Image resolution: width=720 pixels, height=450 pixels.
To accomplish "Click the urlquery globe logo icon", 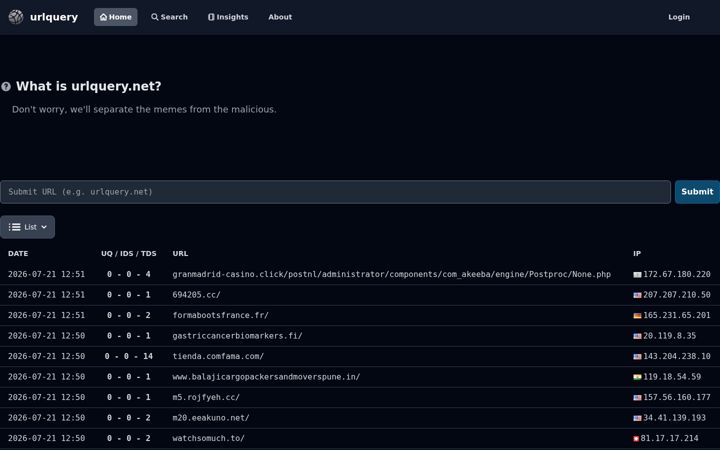I will coord(16,17).
